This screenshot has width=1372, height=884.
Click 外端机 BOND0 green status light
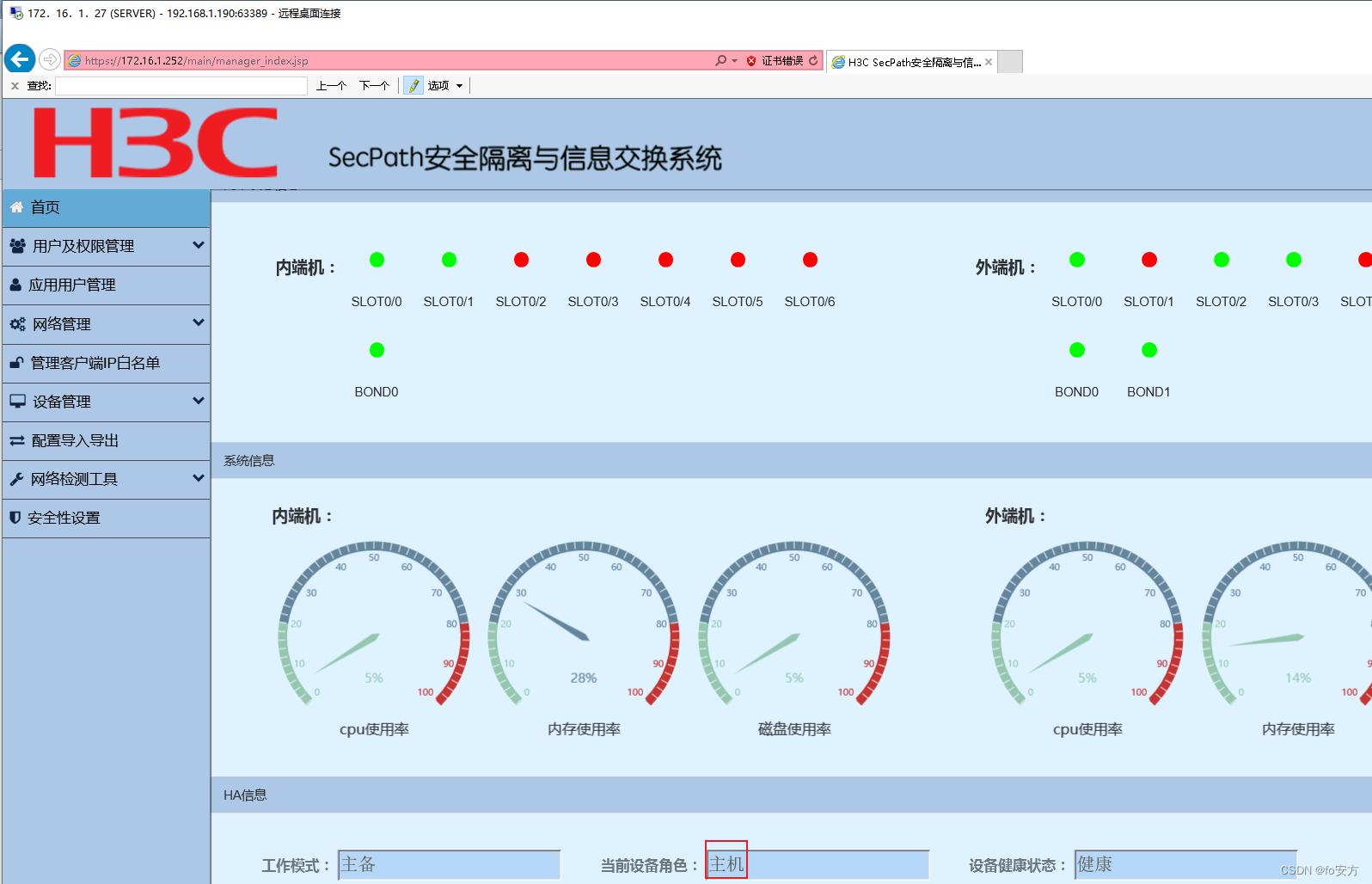click(x=1077, y=350)
